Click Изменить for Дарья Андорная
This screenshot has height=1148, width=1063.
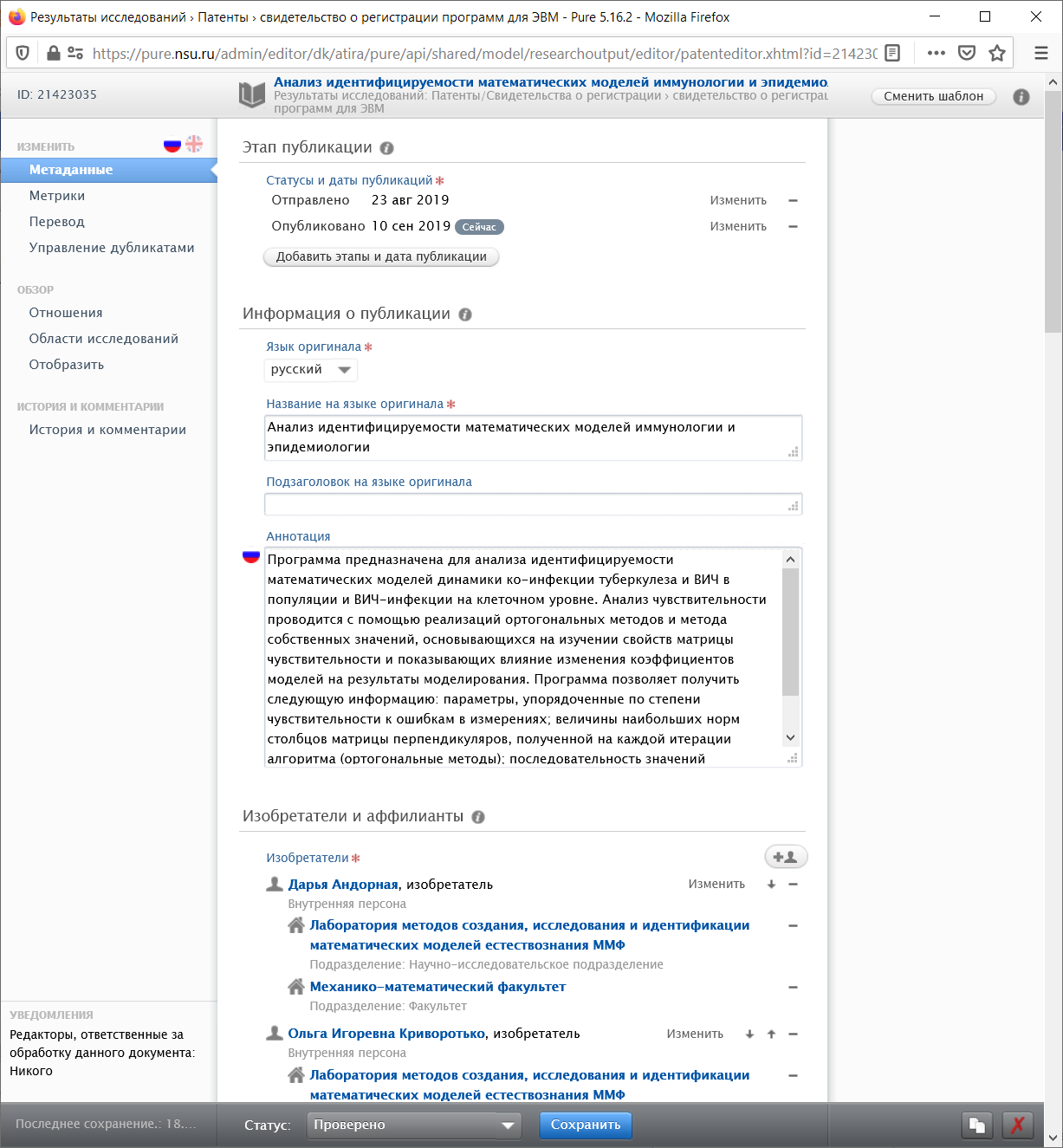pyautogui.click(x=716, y=885)
